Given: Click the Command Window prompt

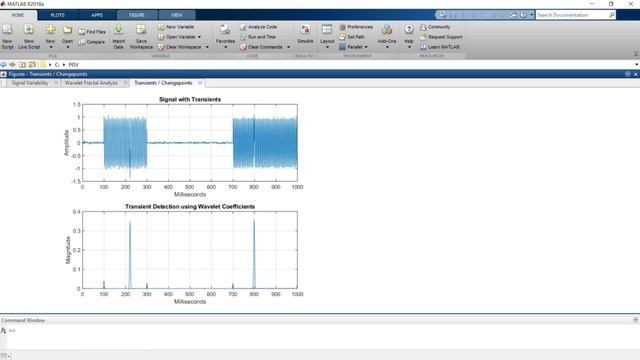Looking at the screenshot, I should tap(13, 331).
